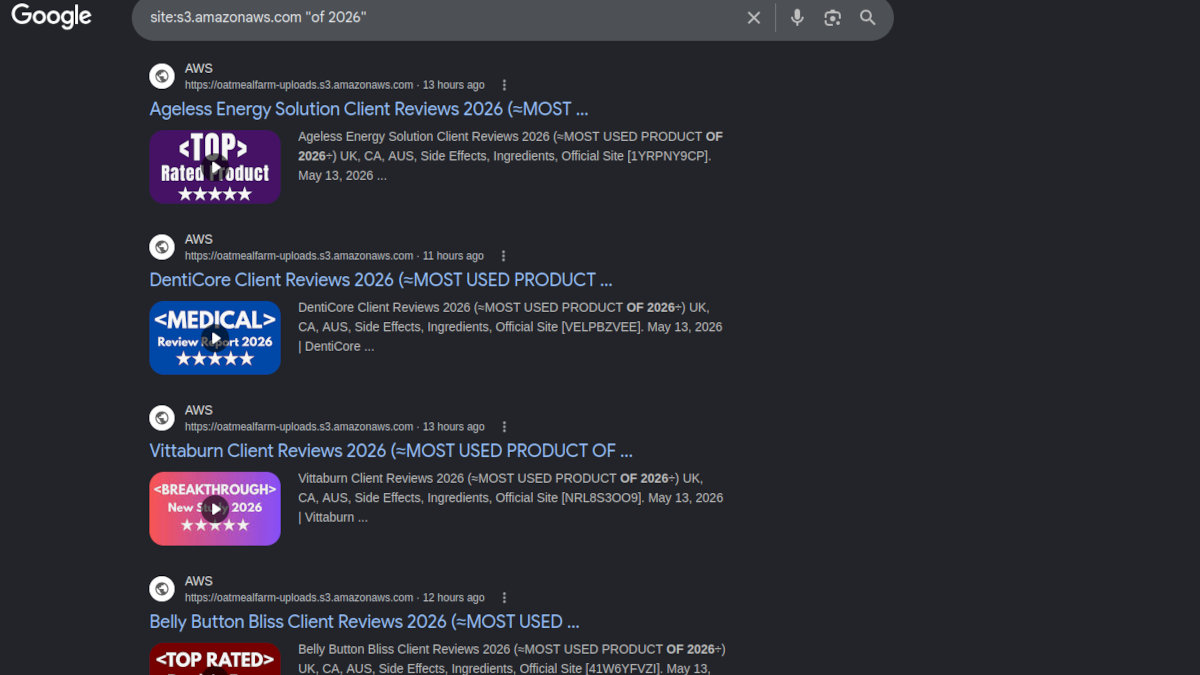The height and width of the screenshot is (675, 1200).
Task: Play the purple TOP Rated Product video thumbnail
Action: click(215, 167)
